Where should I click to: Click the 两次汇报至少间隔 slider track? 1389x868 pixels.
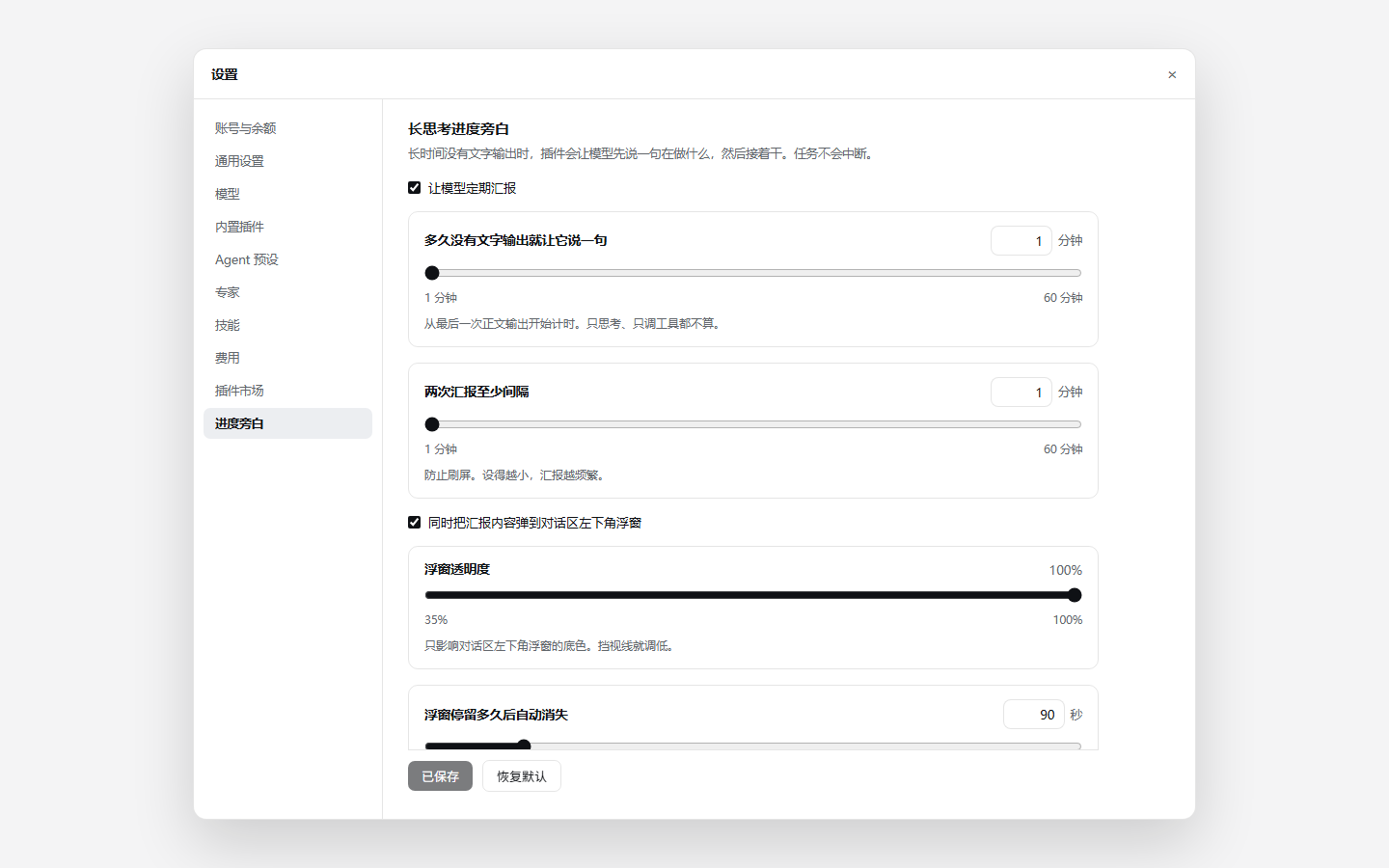(x=753, y=424)
